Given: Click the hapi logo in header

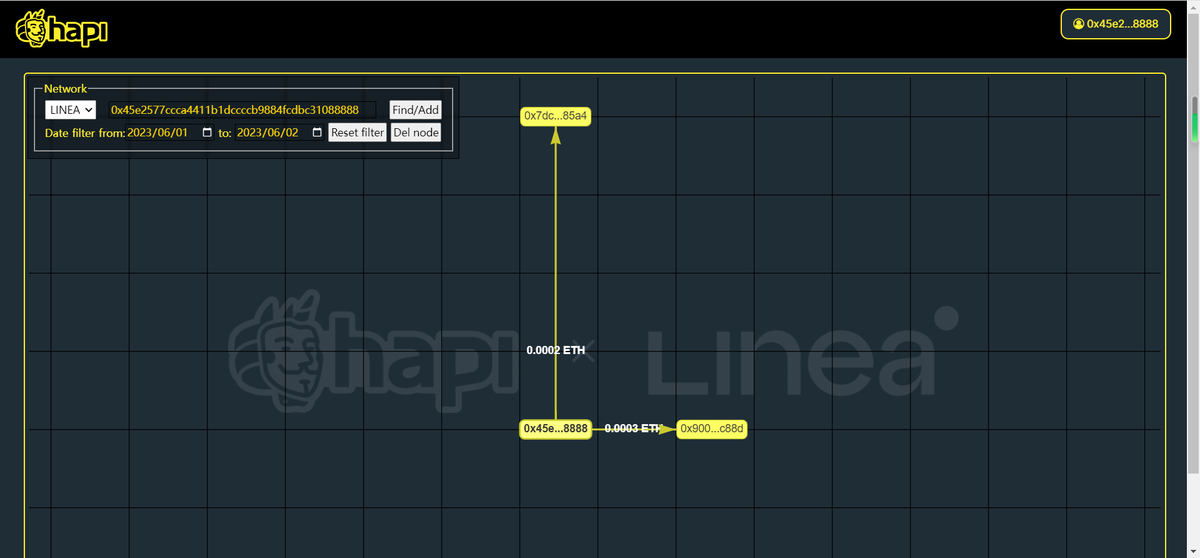Looking at the screenshot, I should tap(61, 29).
